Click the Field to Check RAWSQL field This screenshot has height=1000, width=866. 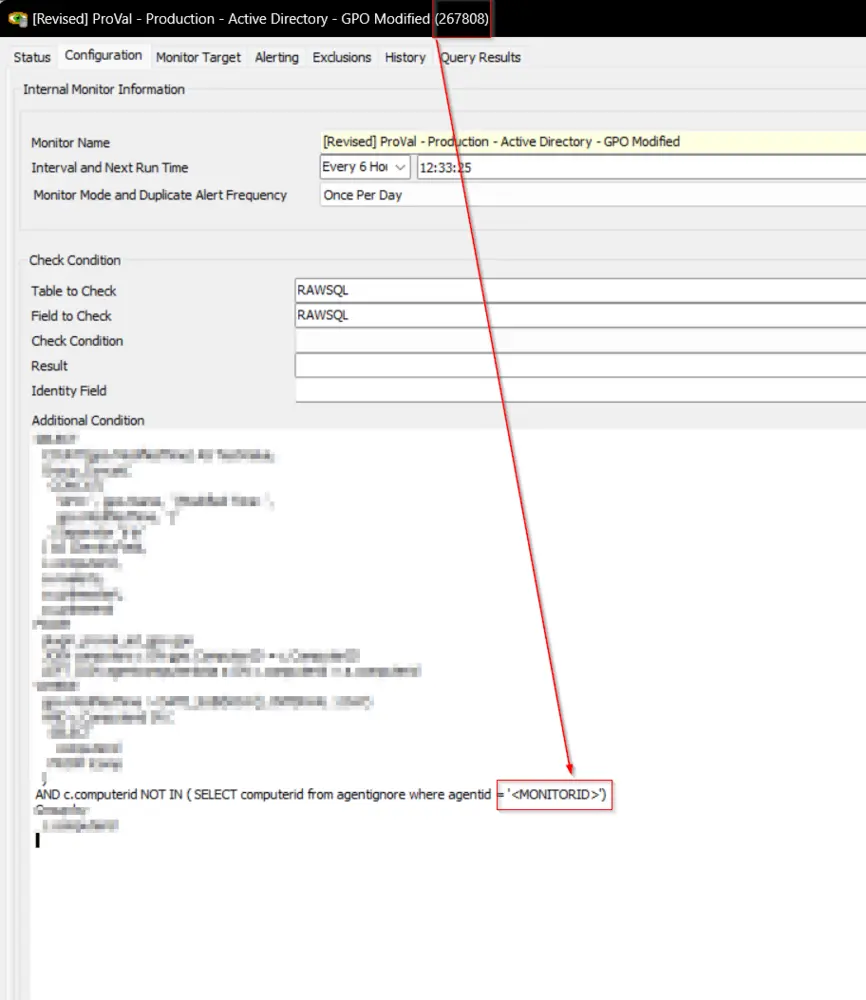tap(580, 315)
